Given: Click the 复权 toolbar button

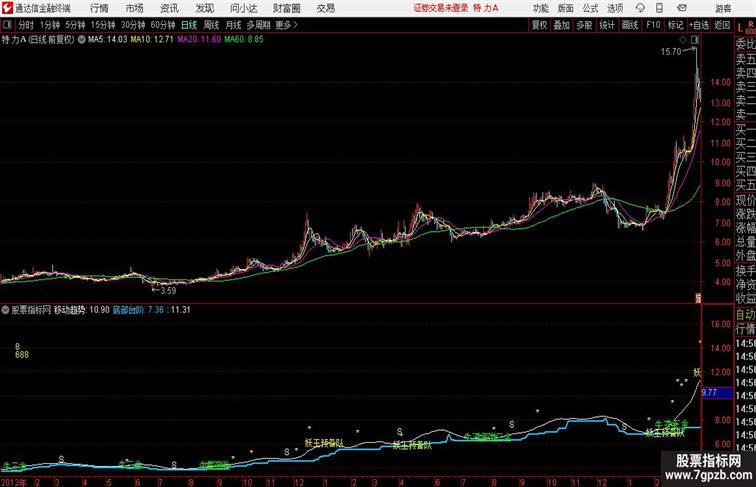Looking at the screenshot, I should (539, 25).
